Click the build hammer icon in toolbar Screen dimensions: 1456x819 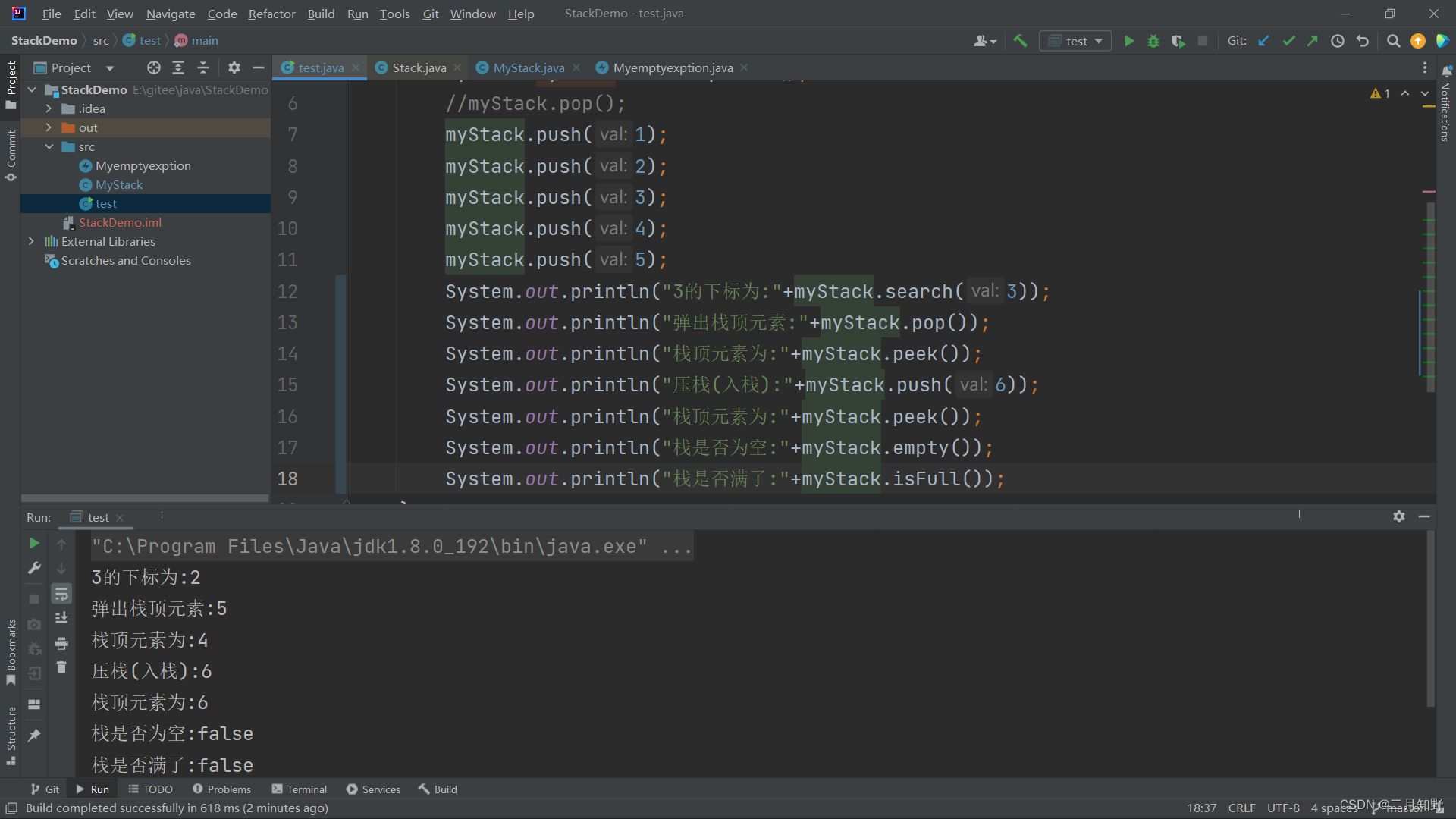[x=1020, y=41]
